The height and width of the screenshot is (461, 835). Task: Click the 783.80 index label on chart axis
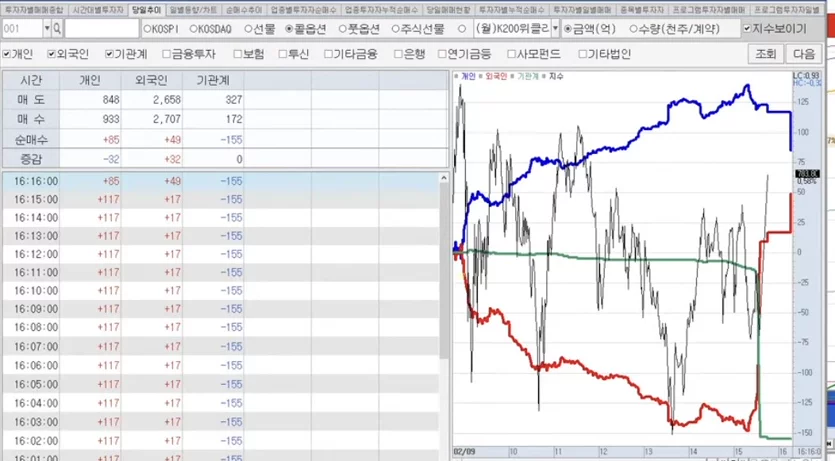click(807, 174)
